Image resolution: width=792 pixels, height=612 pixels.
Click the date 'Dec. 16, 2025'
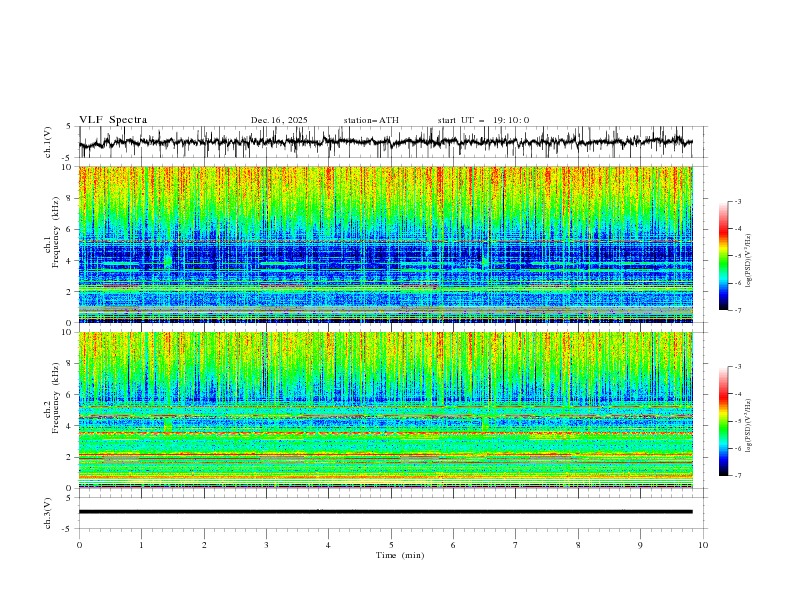click(279, 120)
